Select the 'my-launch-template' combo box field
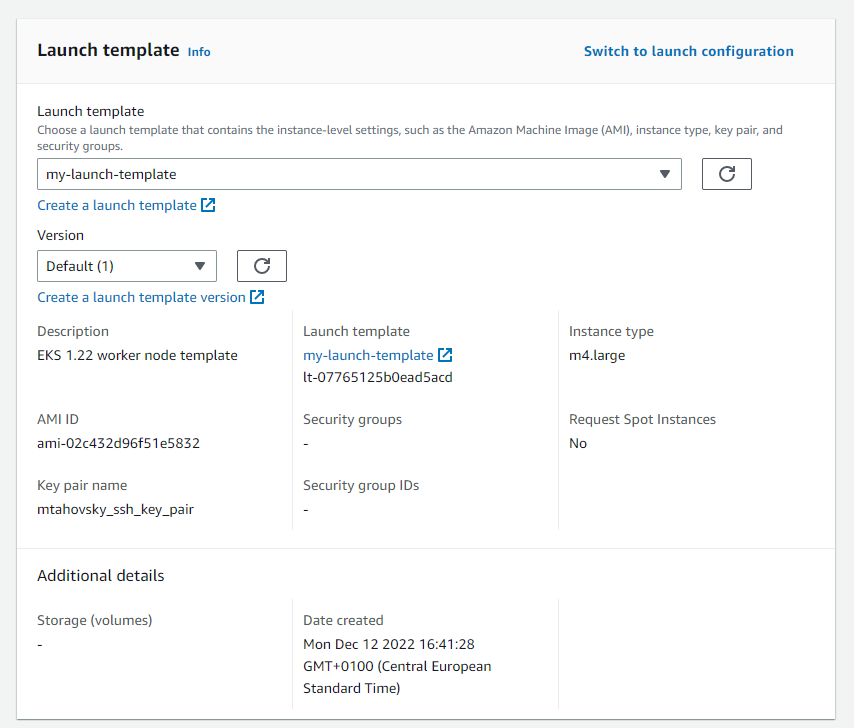 [x=350, y=174]
